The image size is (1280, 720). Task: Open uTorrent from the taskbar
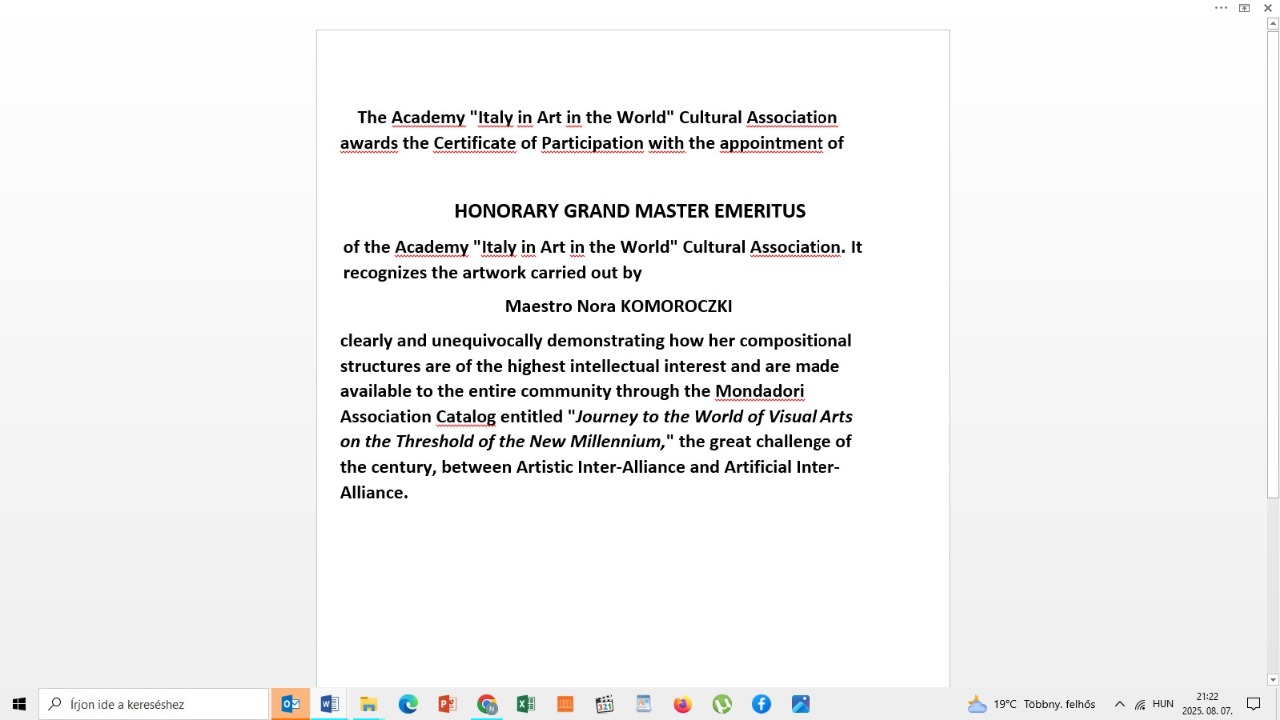(x=722, y=704)
